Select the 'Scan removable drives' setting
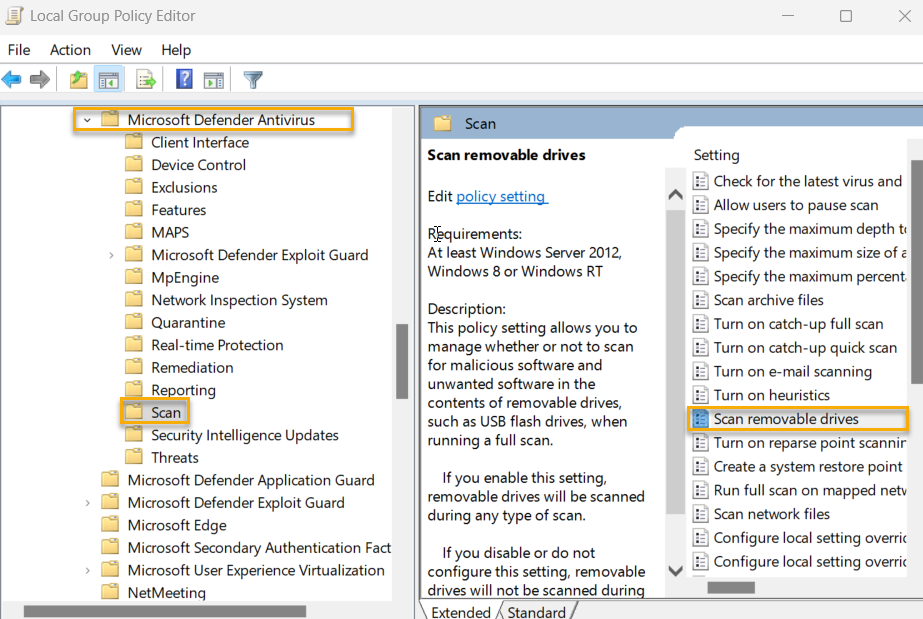The height and width of the screenshot is (619, 923). (786, 419)
